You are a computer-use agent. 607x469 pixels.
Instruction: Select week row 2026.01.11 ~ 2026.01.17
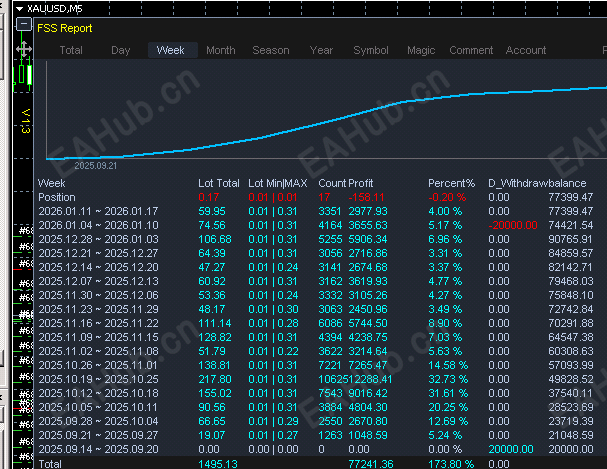[98, 211]
